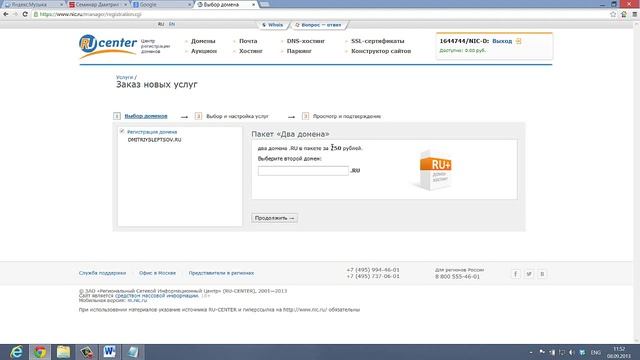Viewport: 640px width, 360px height.
Task: Click the Action Center flag tray icon
Action: click(542, 352)
